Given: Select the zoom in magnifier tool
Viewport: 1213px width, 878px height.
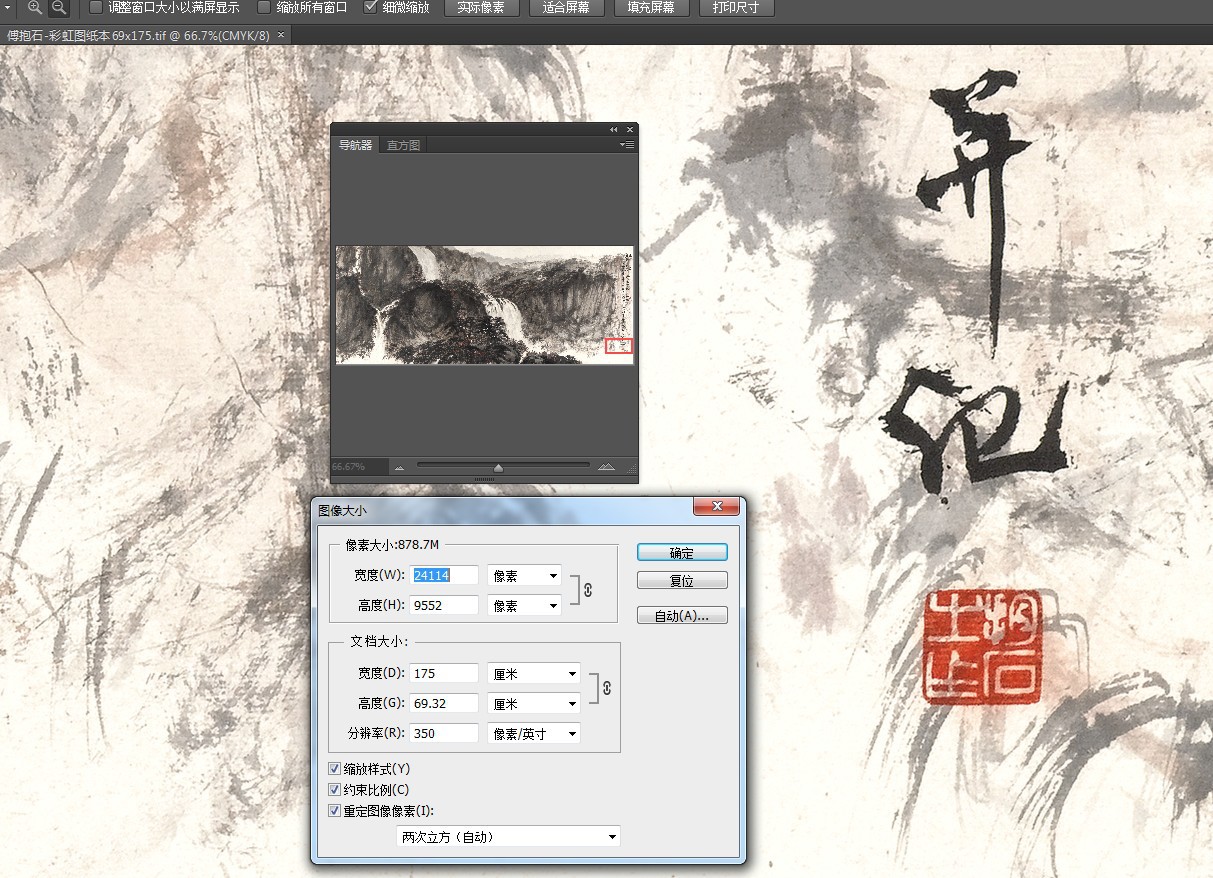Looking at the screenshot, I should [x=35, y=8].
